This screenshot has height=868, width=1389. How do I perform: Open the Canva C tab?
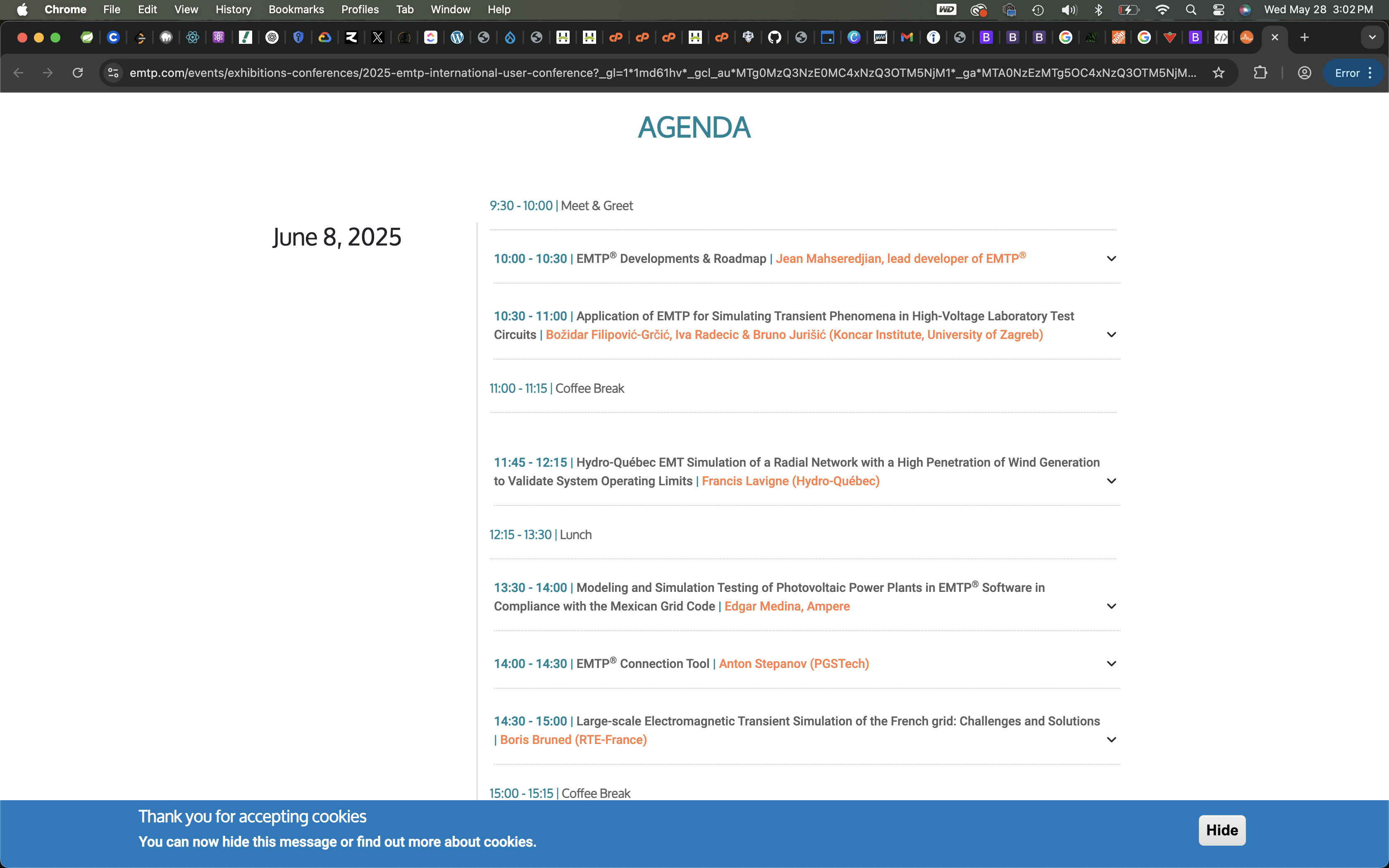pos(854,37)
